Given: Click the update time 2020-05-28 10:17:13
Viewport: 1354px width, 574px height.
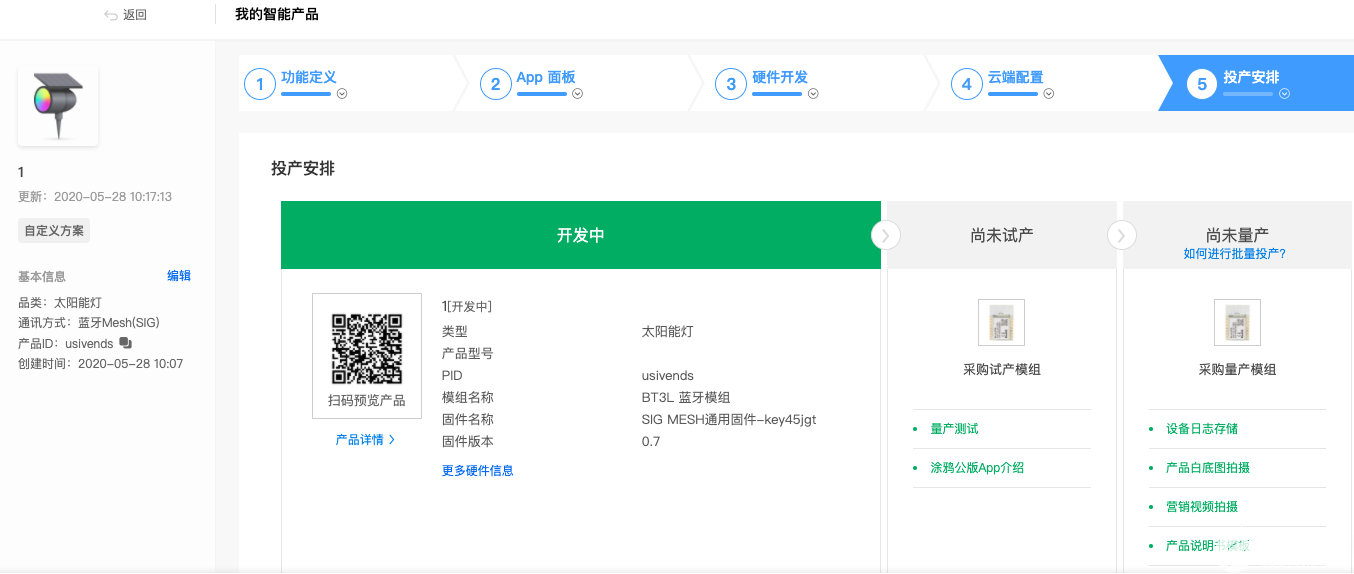Looking at the screenshot, I should tap(113, 197).
